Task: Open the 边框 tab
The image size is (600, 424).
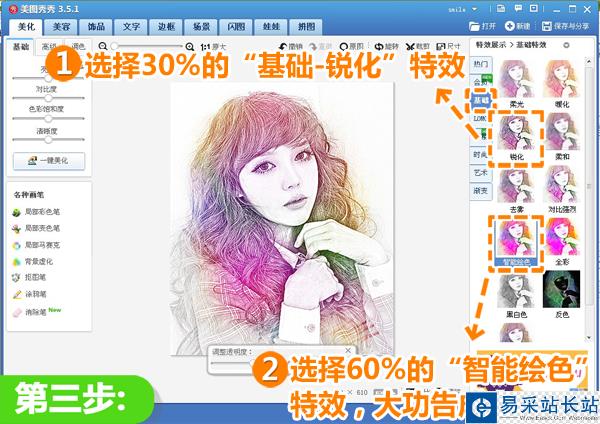Action: pyautogui.click(x=166, y=27)
